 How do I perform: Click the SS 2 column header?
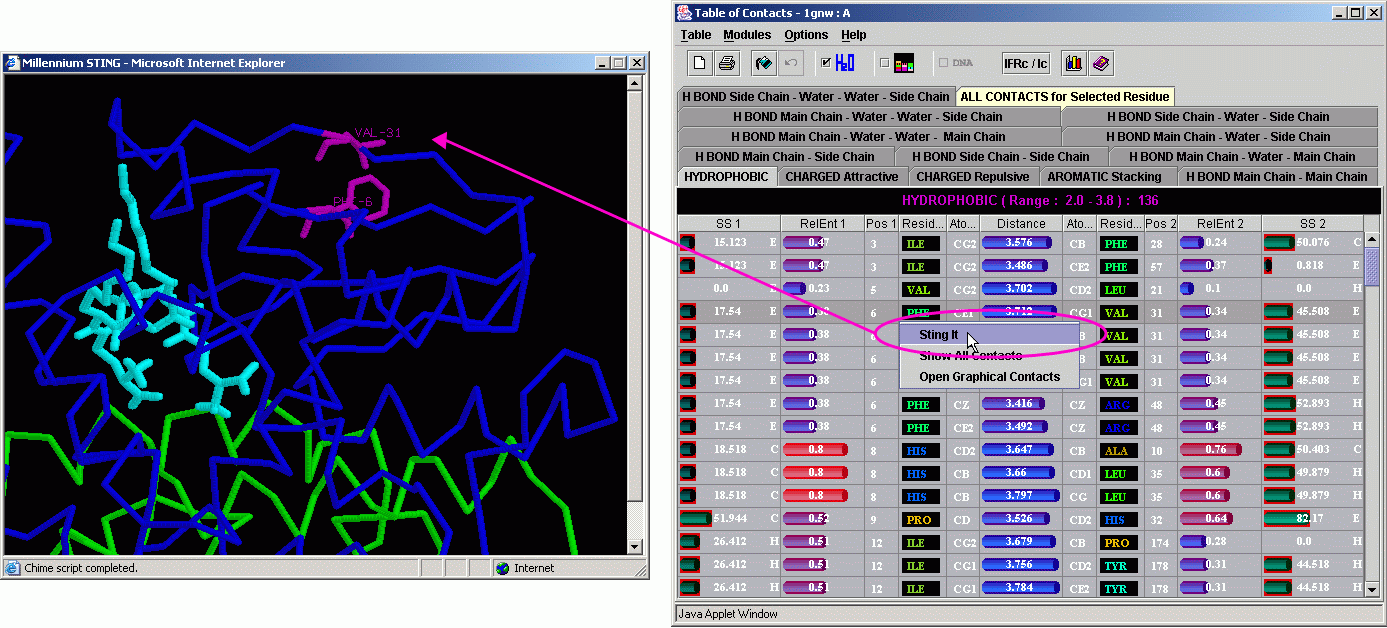[x=1312, y=224]
